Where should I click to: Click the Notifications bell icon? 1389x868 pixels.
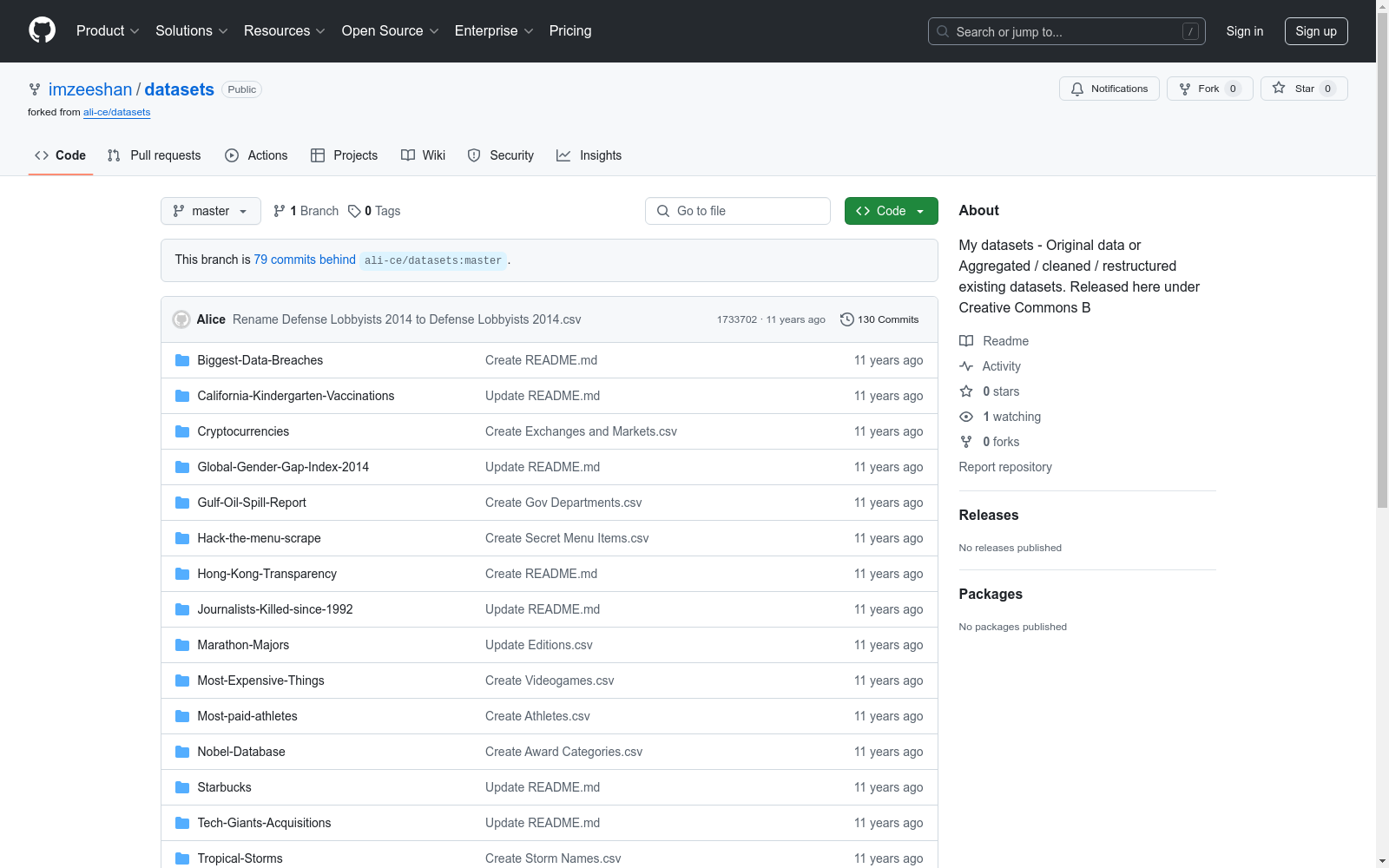(x=1077, y=89)
